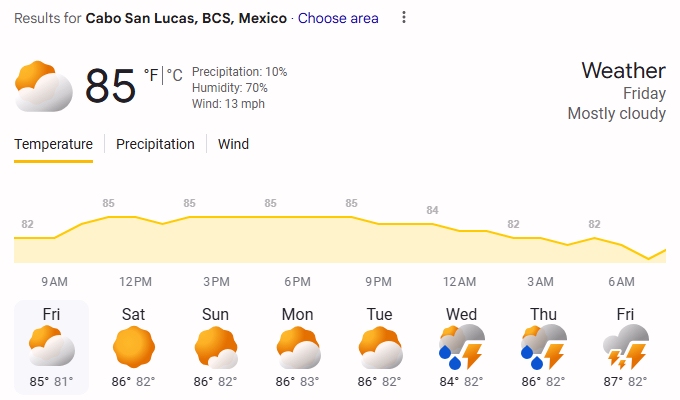The height and width of the screenshot is (400, 680).
Task: Click next Friday's scattered thunderstorm icon
Action: tap(625, 347)
